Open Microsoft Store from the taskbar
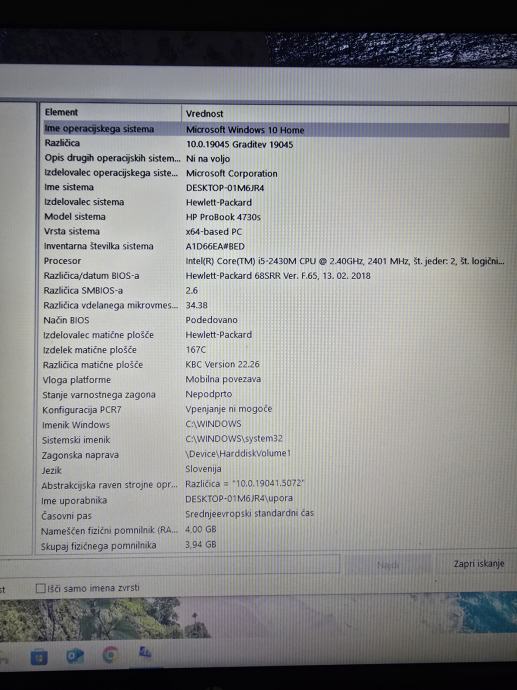The width and height of the screenshot is (517, 690). tap(39, 657)
